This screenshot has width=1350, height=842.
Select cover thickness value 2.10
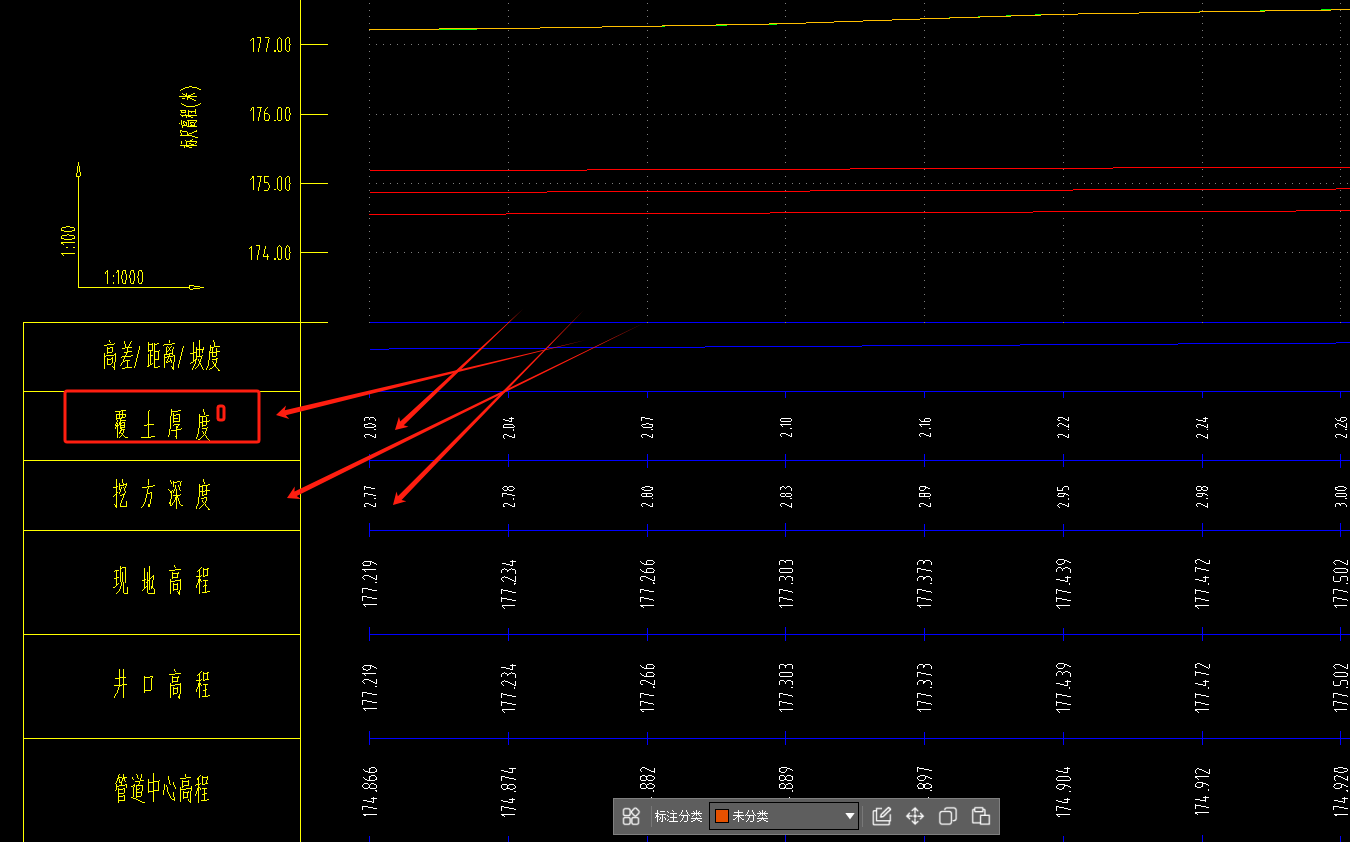786,427
